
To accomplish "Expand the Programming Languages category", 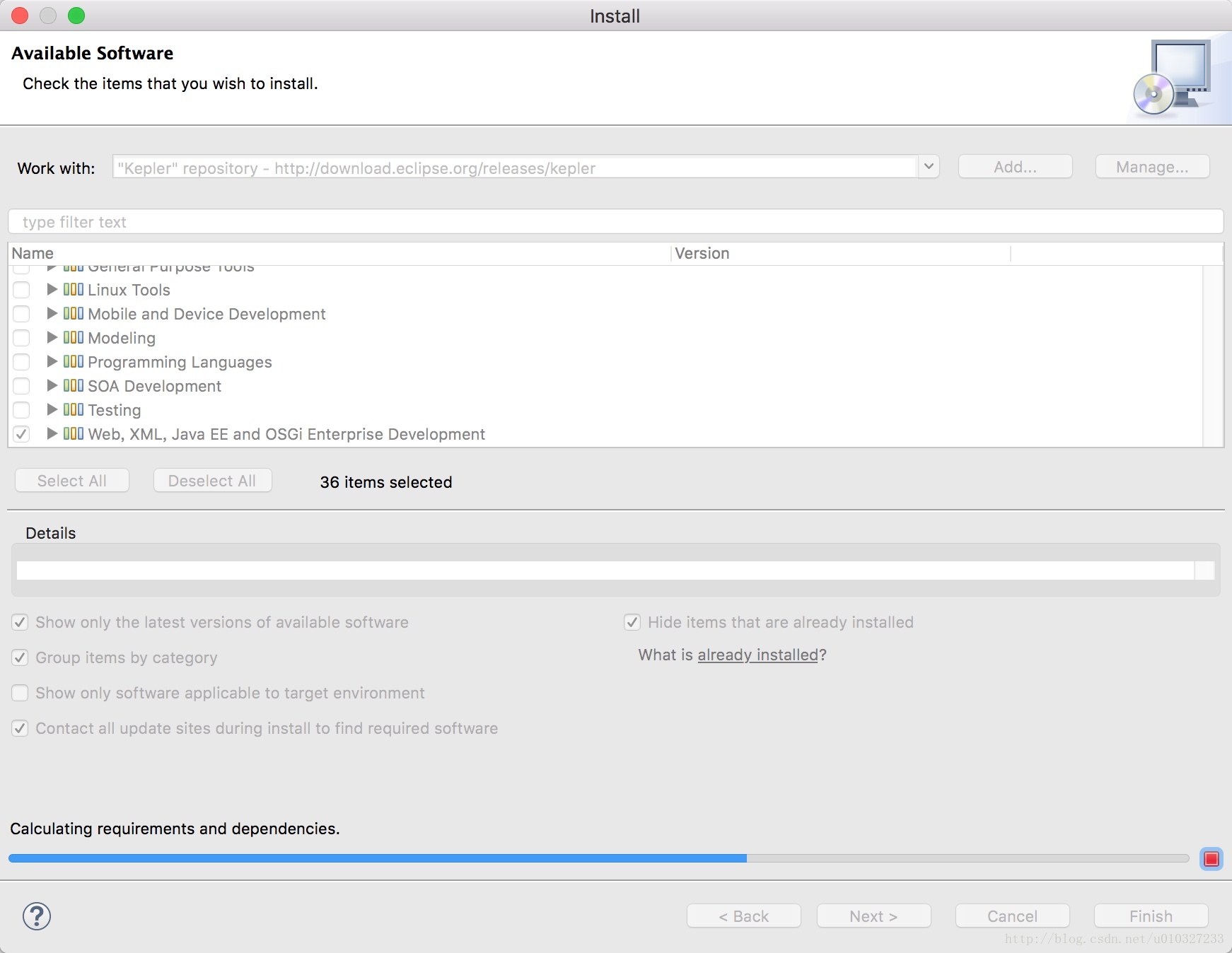I will pyautogui.click(x=52, y=361).
